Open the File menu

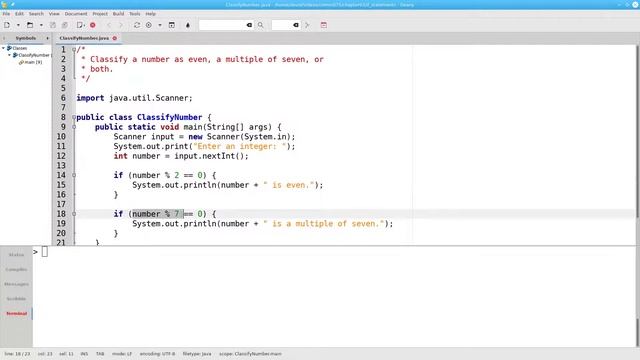pyautogui.click(x=6, y=14)
